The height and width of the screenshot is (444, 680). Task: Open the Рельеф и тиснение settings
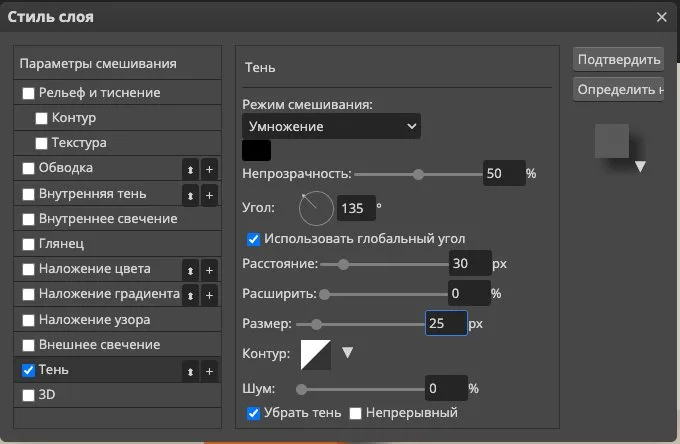[x=118, y=92]
